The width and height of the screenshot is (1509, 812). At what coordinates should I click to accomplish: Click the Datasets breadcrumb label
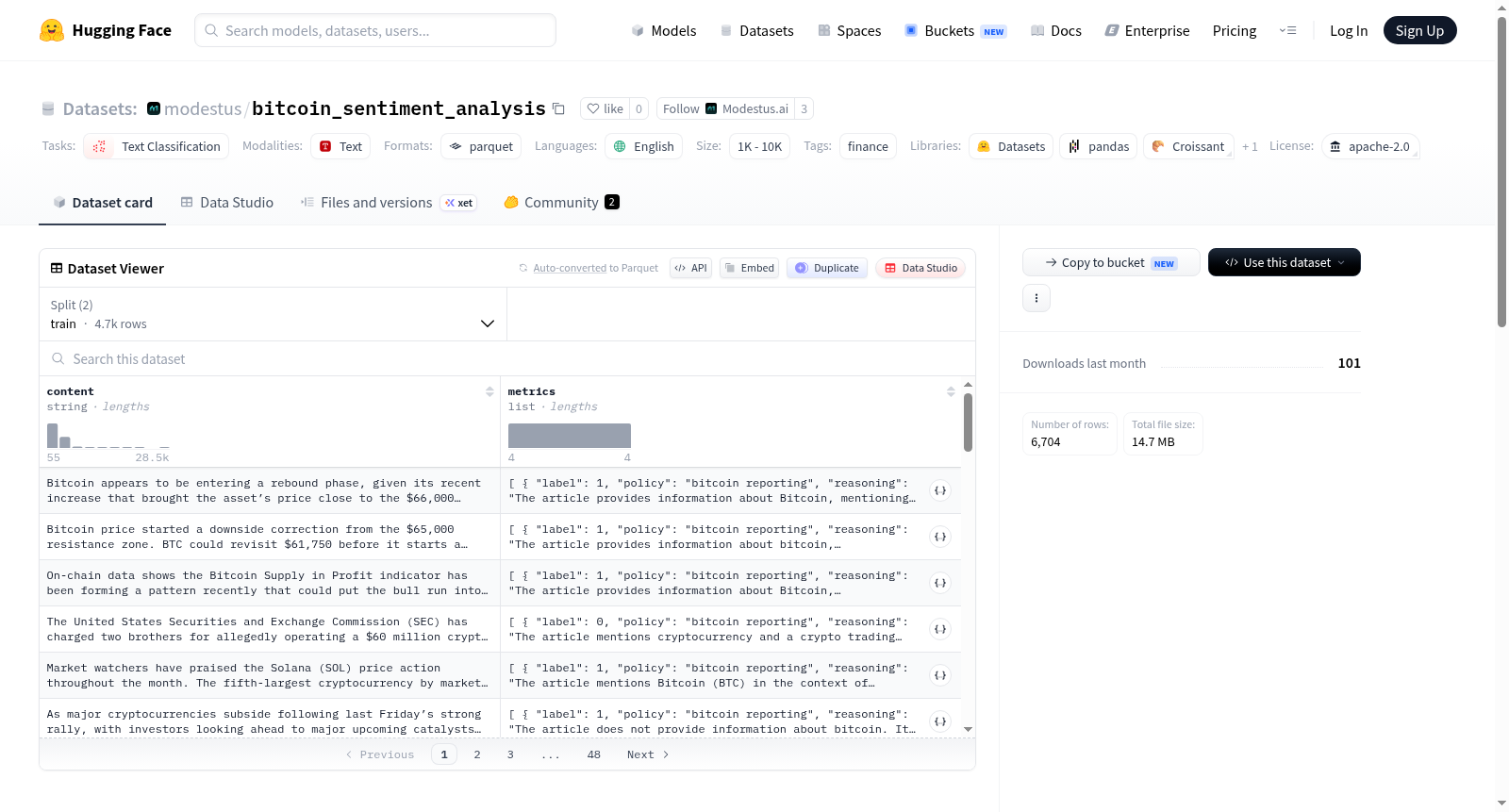pyautogui.click(x=100, y=108)
